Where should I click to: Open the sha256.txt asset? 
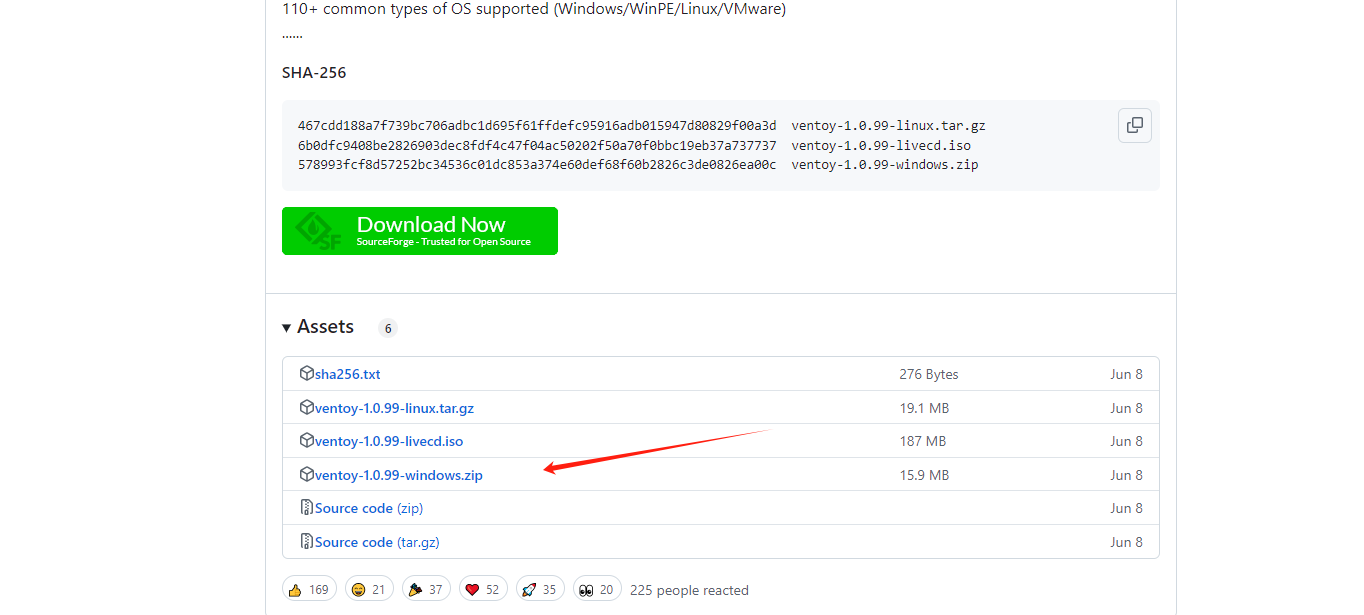coord(348,374)
